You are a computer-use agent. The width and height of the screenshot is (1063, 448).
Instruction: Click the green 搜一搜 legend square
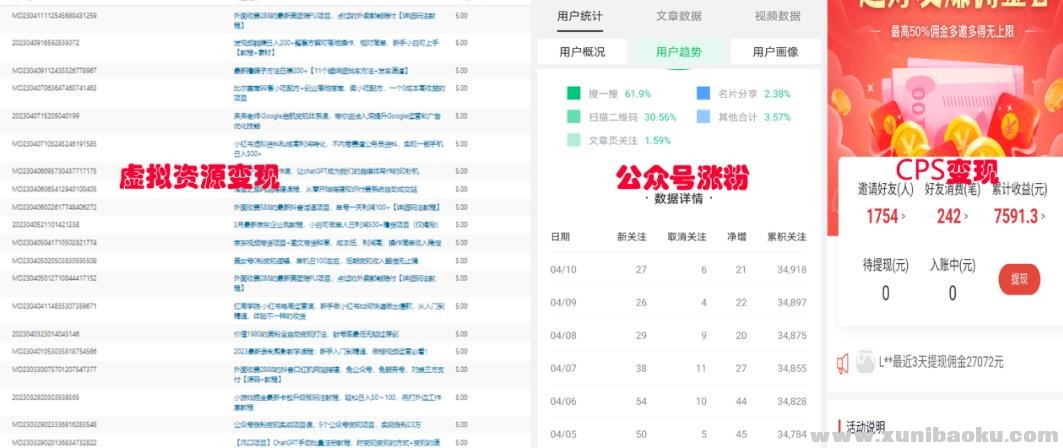(x=574, y=93)
